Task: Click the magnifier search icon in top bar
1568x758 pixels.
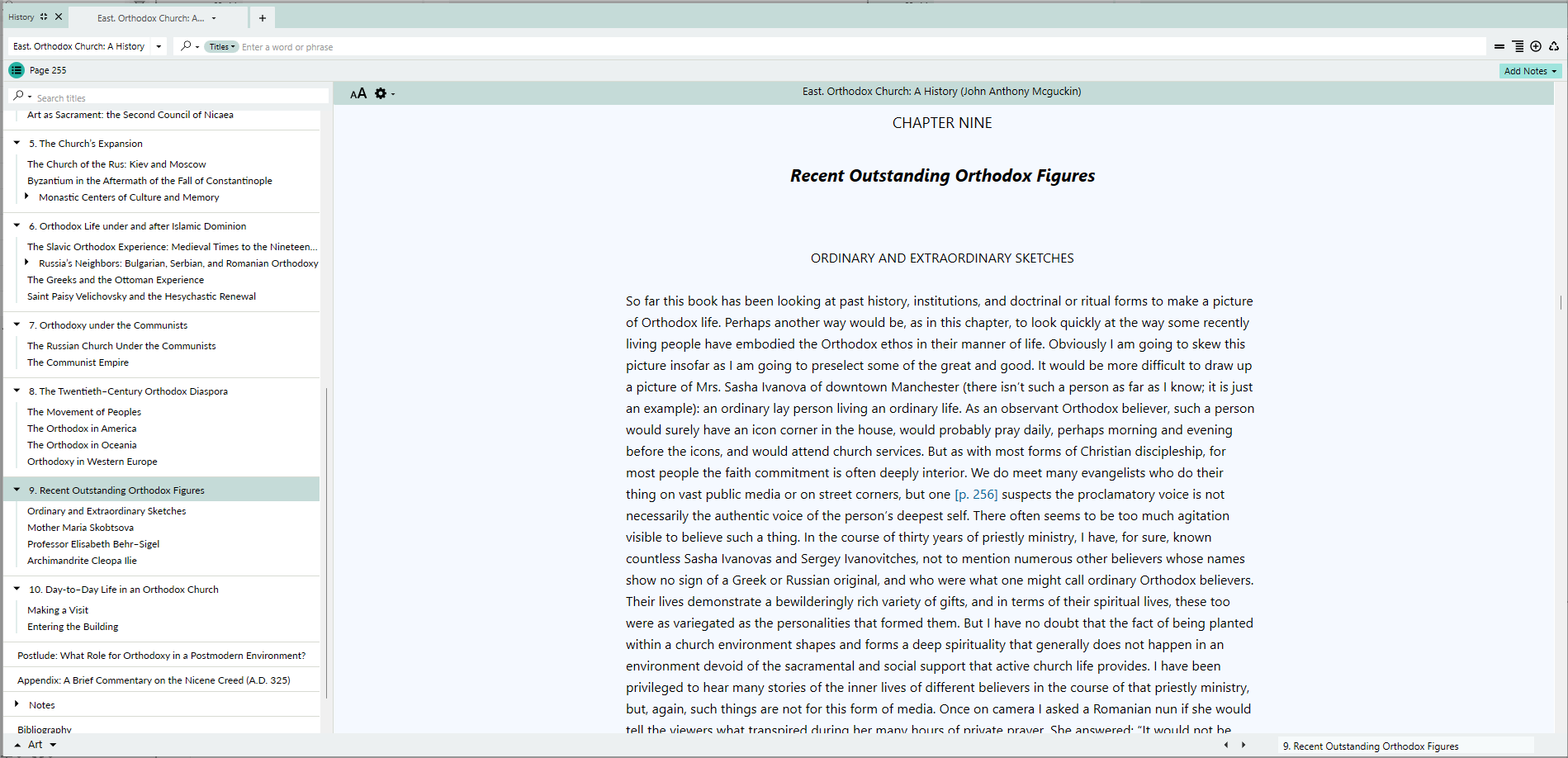Action: 186,46
